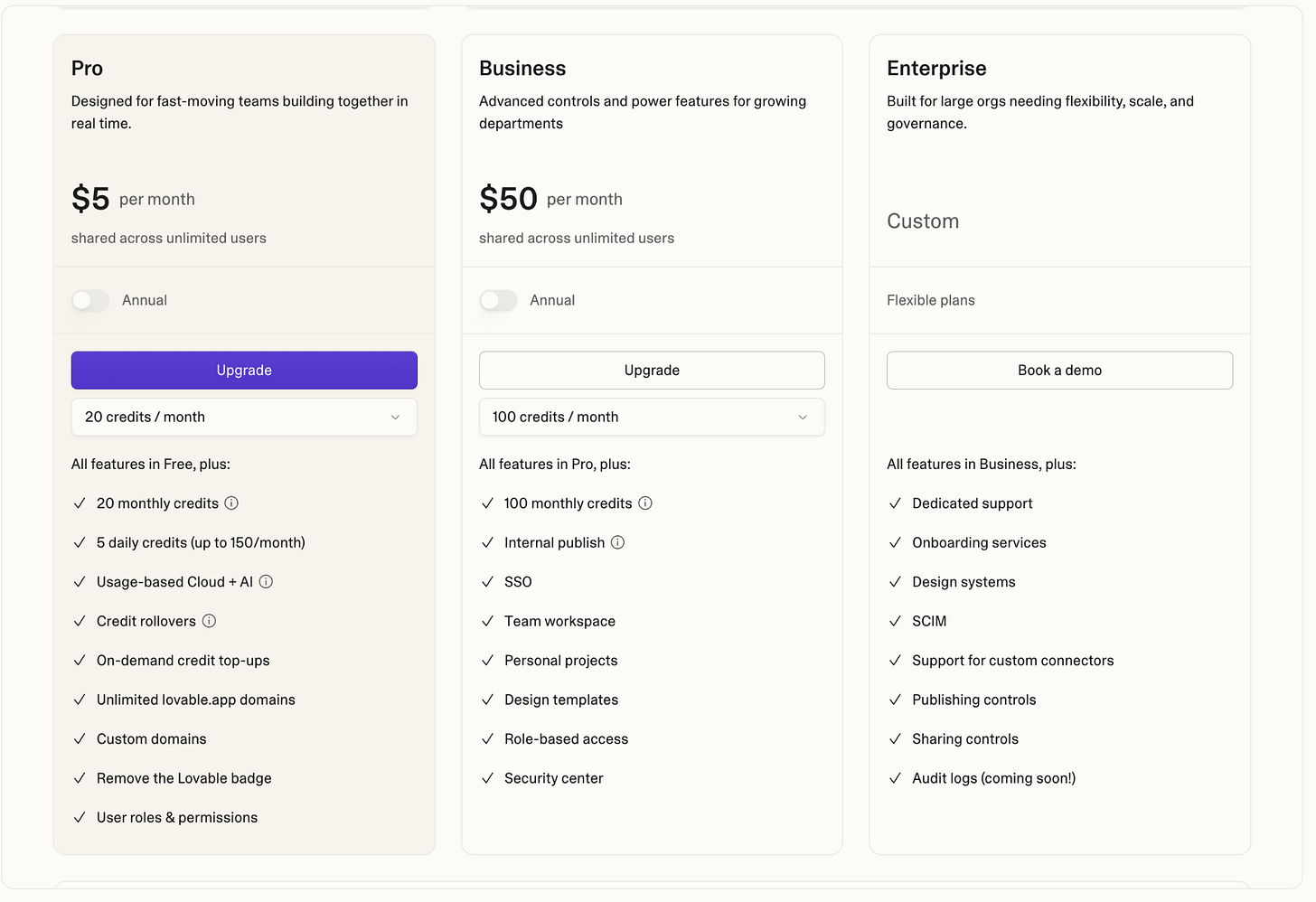1316x902 pixels.
Task: Click the Business plan heading
Action: [522, 69]
